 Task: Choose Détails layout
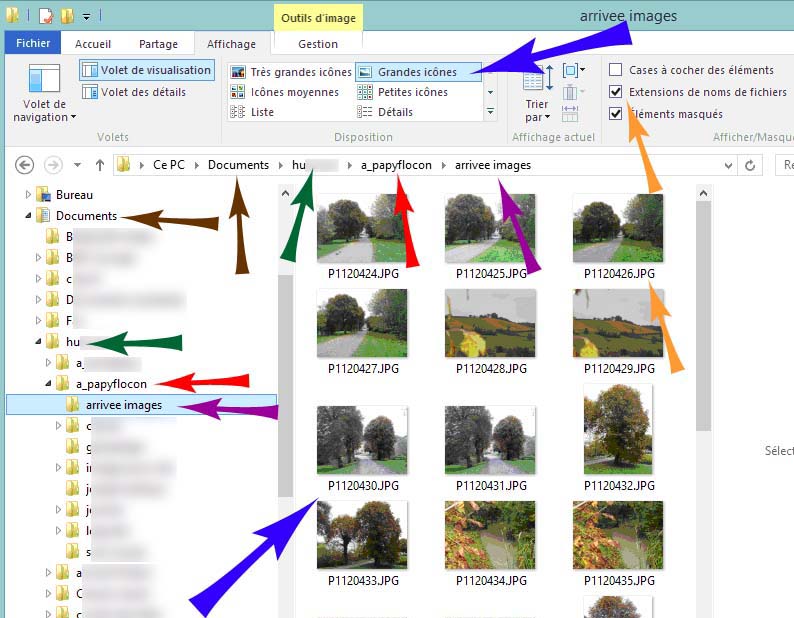click(385, 112)
